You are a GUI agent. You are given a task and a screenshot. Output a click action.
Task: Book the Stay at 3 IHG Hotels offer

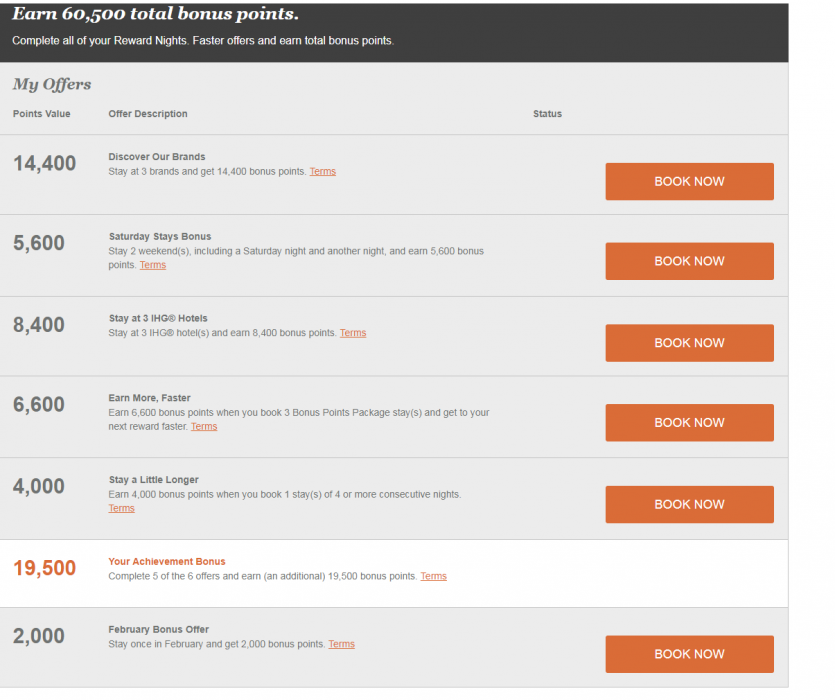tap(689, 343)
